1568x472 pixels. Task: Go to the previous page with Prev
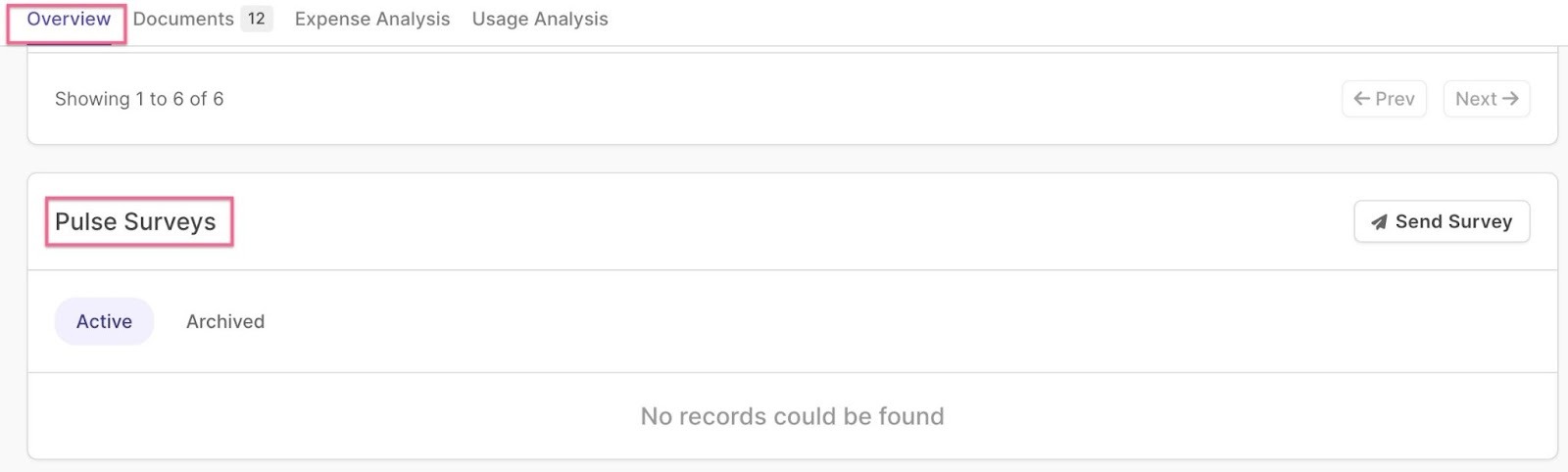pos(1384,99)
